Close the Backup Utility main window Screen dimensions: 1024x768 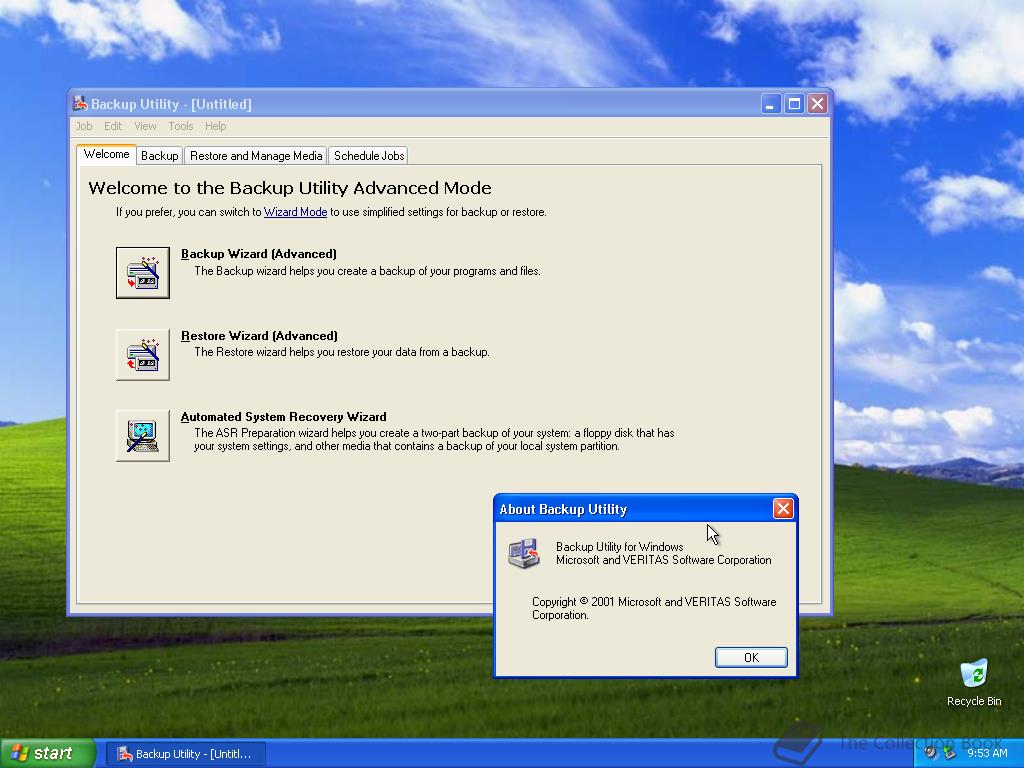pos(817,104)
